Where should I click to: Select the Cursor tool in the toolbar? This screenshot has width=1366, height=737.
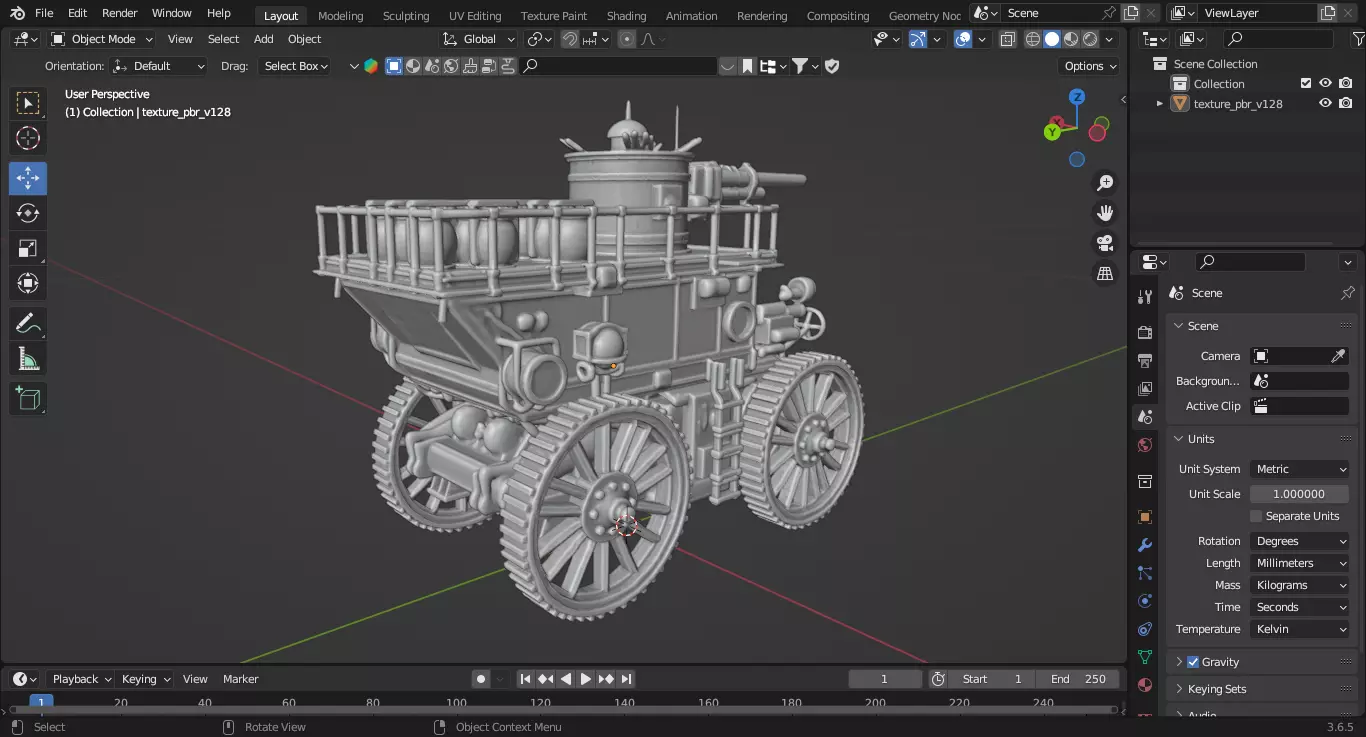point(28,138)
